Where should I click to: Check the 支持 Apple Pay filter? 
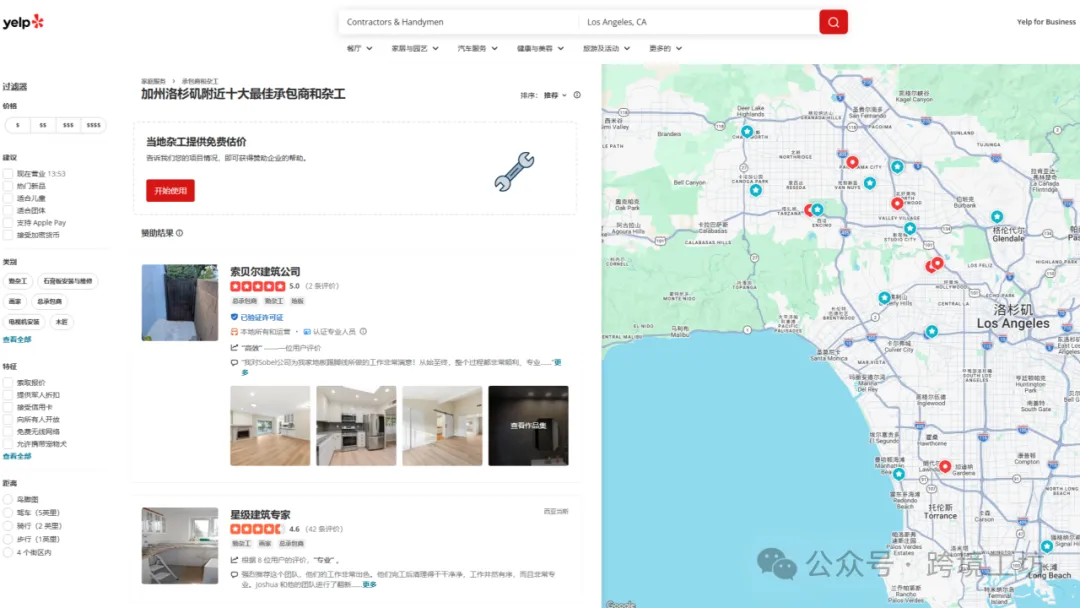(10, 223)
